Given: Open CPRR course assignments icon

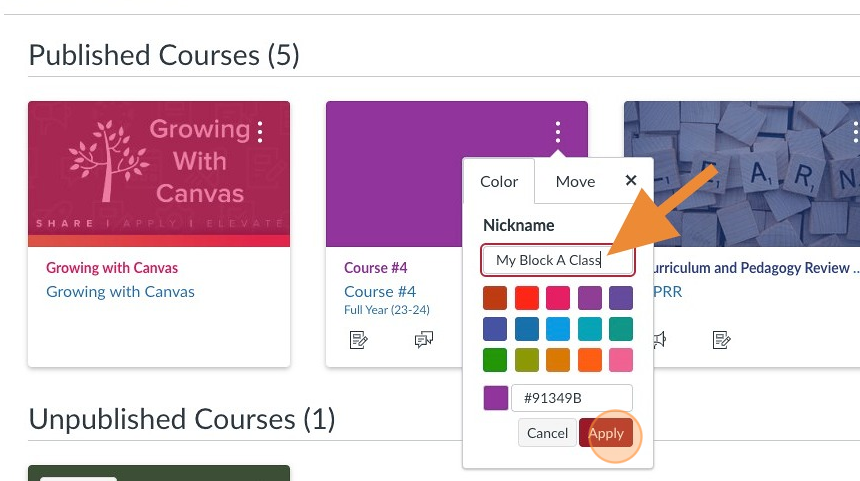Looking at the screenshot, I should point(721,341).
